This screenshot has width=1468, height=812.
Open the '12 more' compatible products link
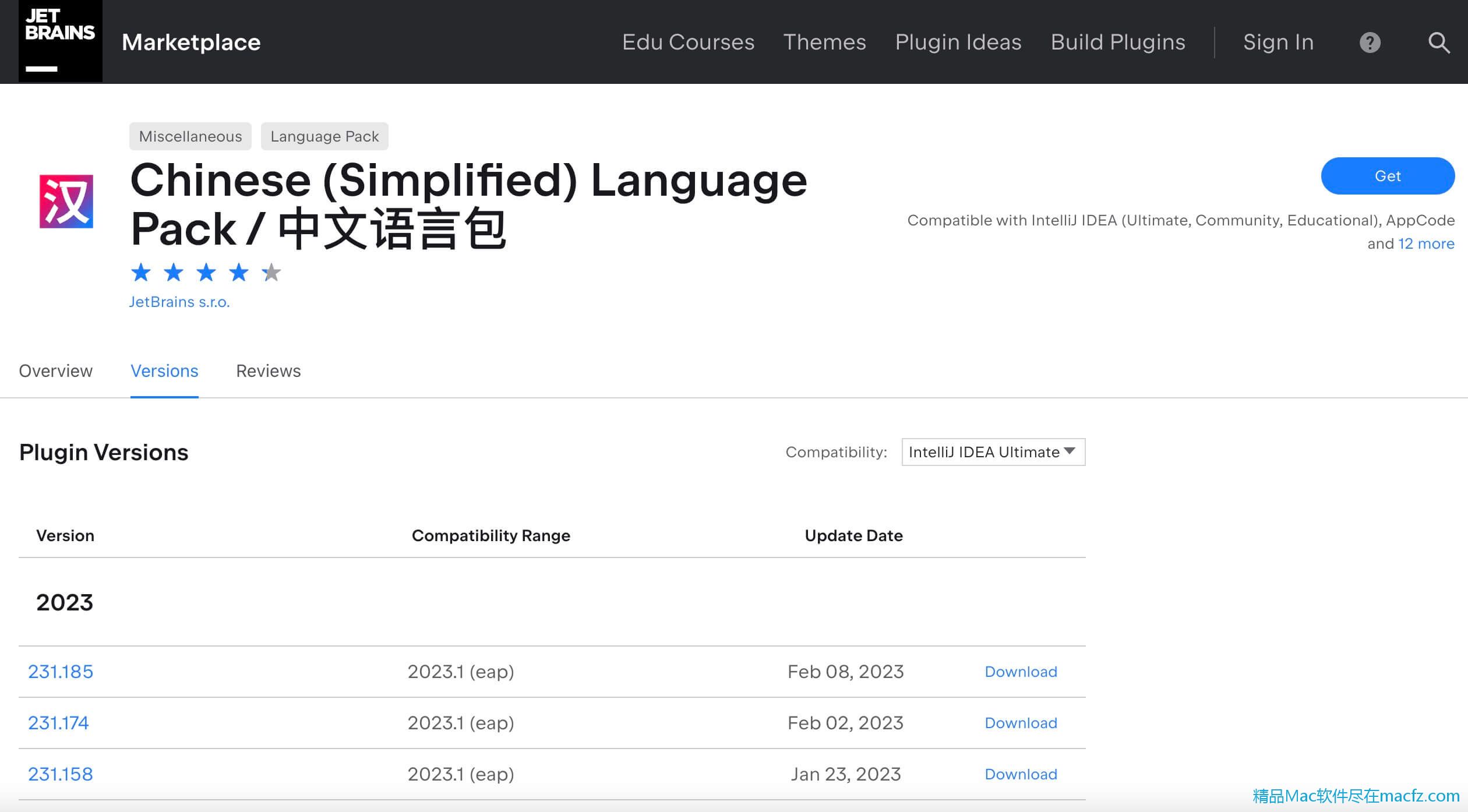pos(1426,243)
